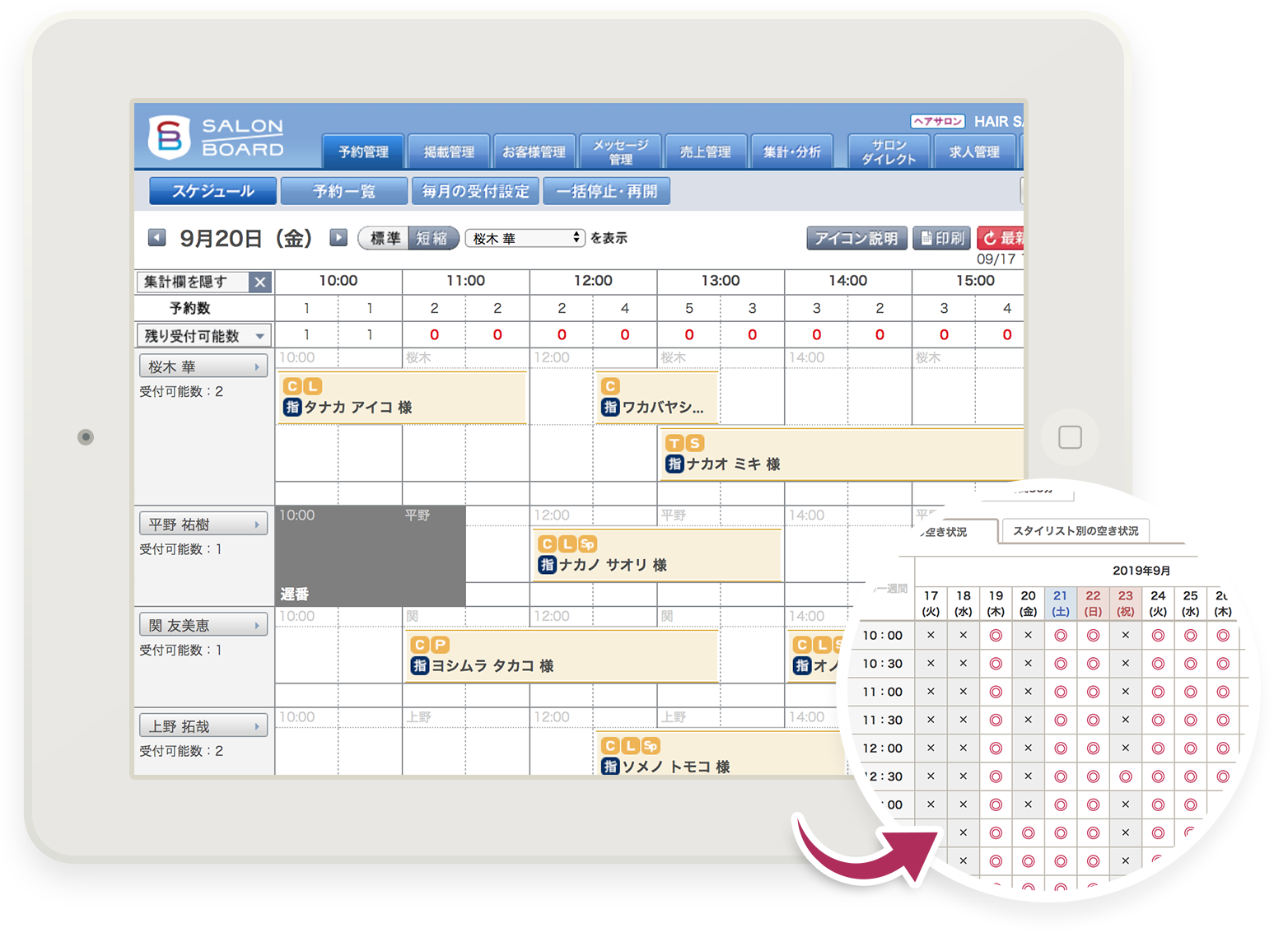Click 指 icon on ワカバヤシ booking
This screenshot has height=942, width=1288.
(610, 407)
